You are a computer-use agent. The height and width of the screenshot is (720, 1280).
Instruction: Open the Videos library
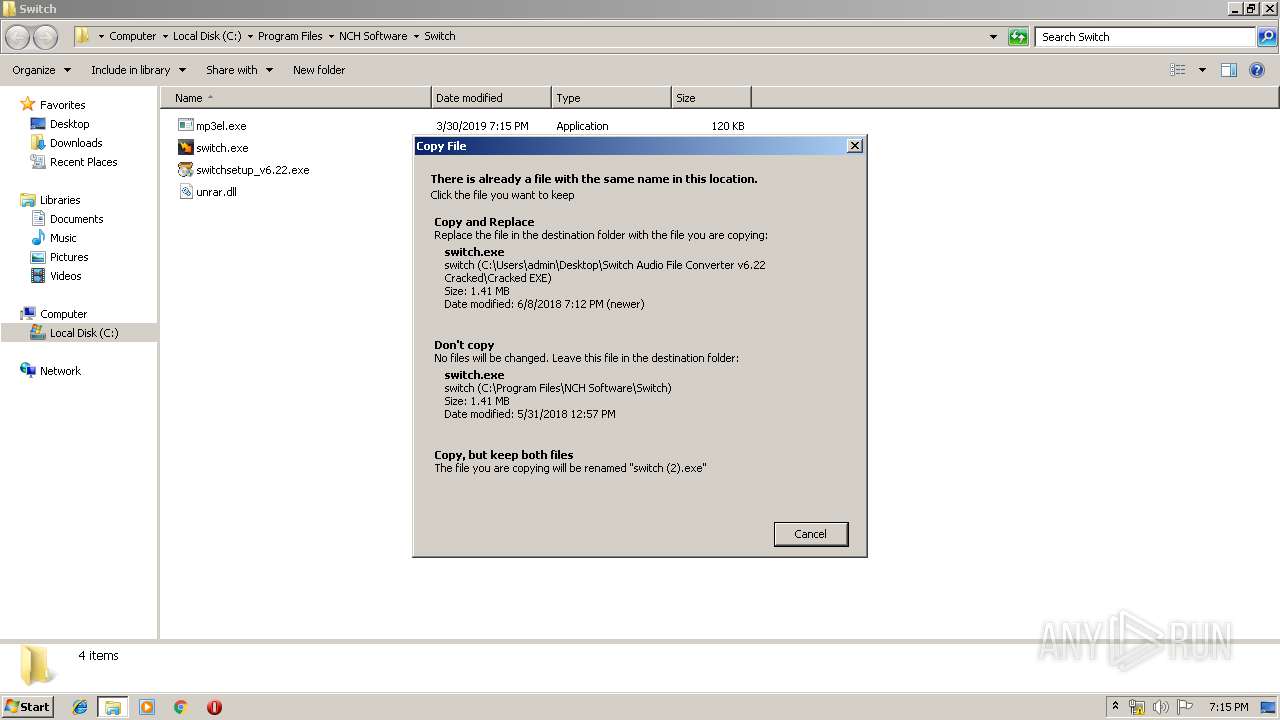pos(65,276)
